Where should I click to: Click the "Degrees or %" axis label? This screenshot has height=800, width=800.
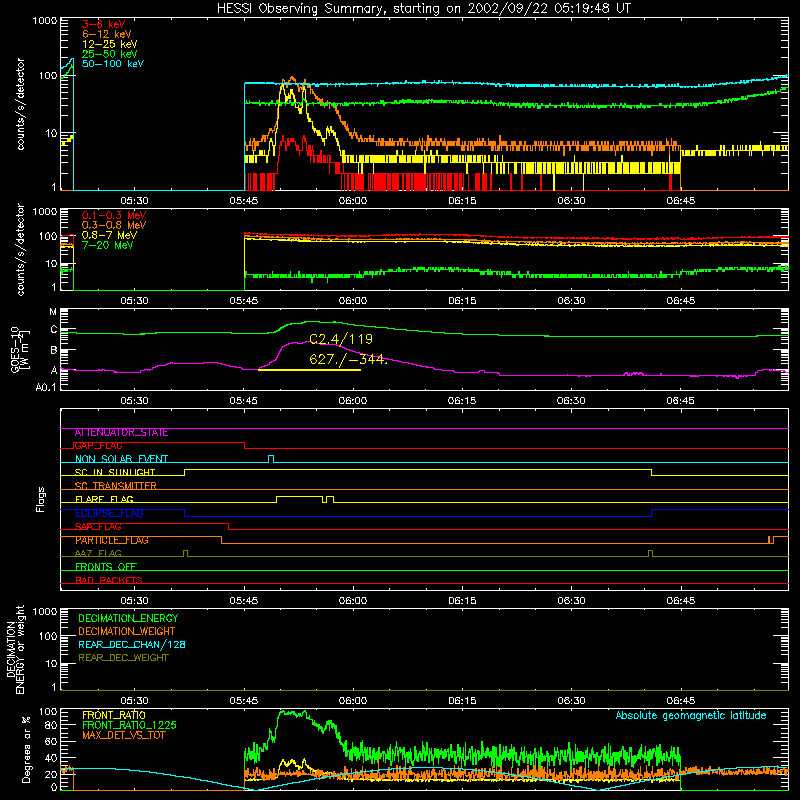coord(26,749)
